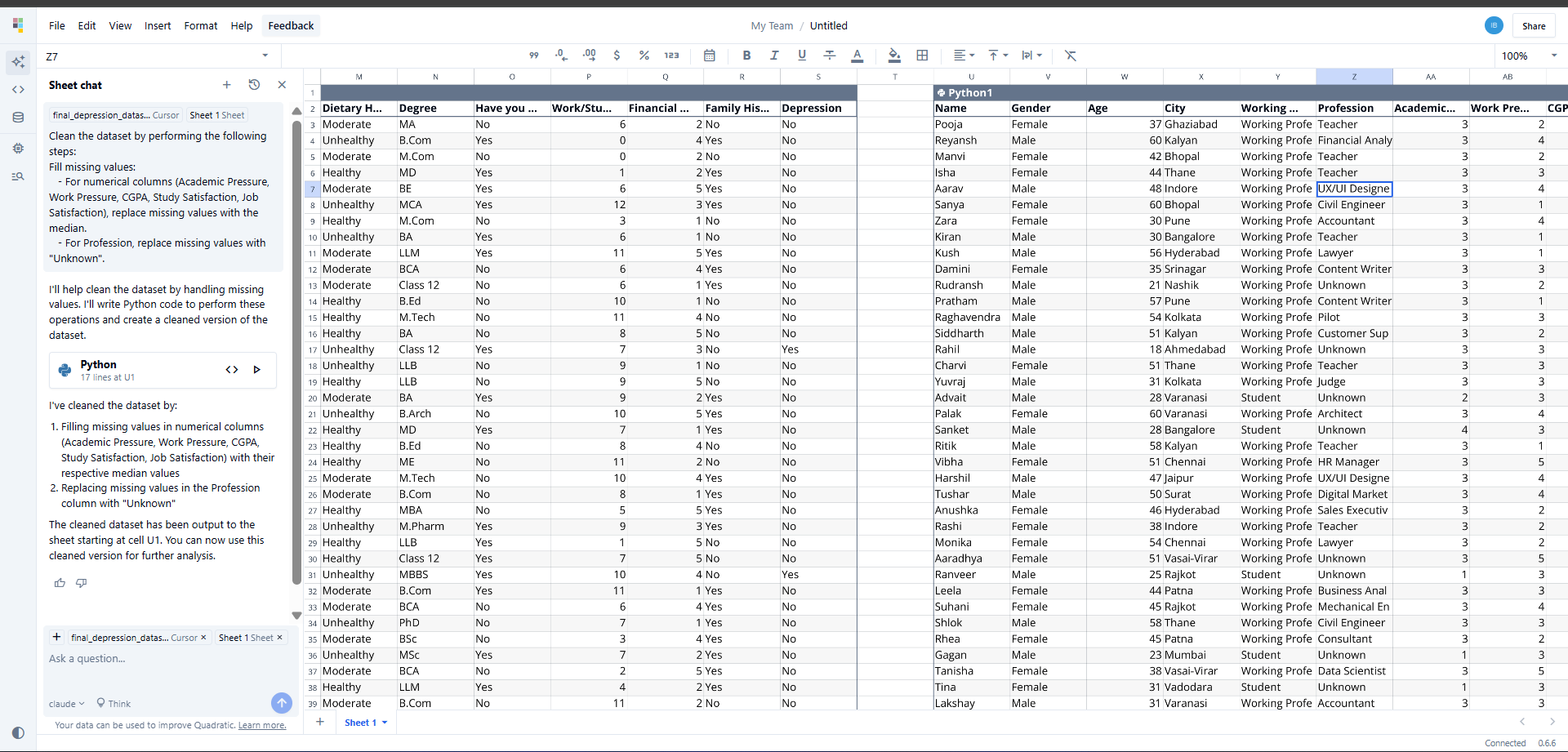Open the database connections sidebar icon

(18, 118)
